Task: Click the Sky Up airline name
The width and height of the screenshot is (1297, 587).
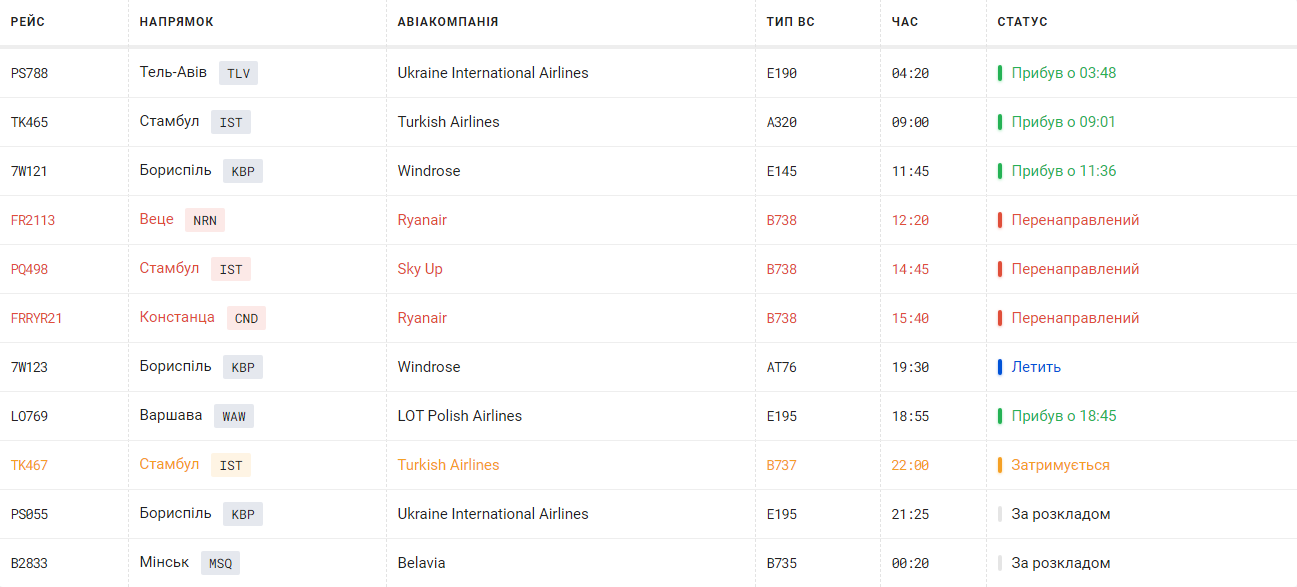Action: (x=420, y=269)
